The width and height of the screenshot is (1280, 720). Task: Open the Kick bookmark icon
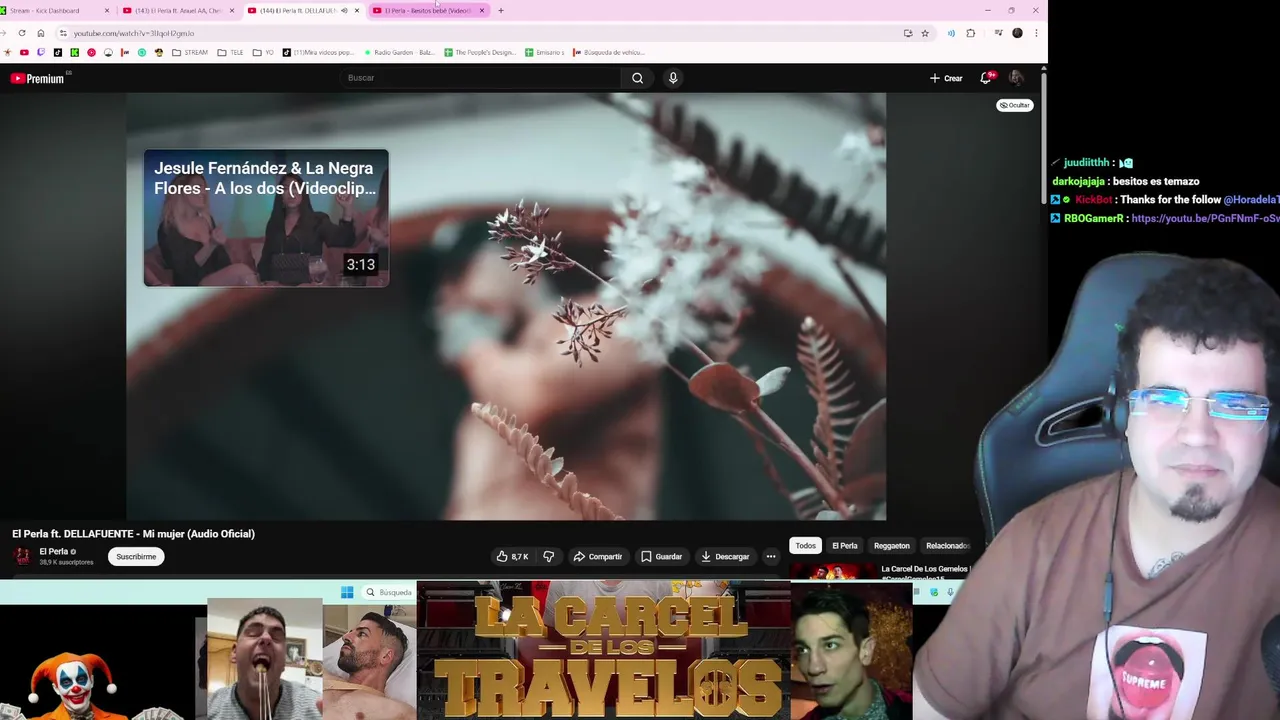74,52
